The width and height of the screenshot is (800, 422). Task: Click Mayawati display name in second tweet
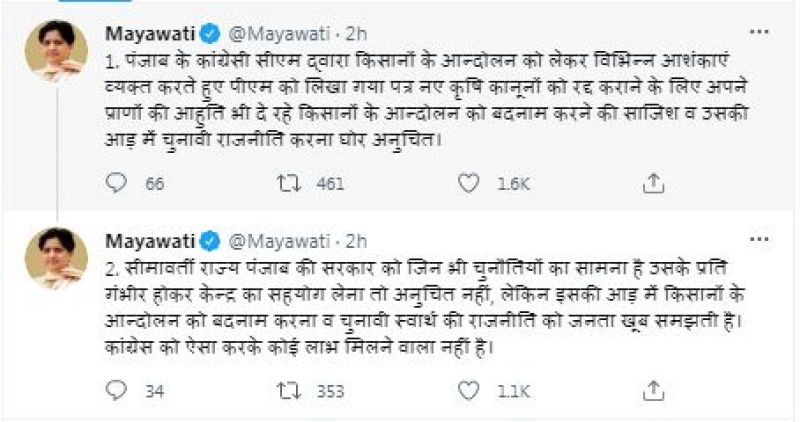click(x=149, y=241)
